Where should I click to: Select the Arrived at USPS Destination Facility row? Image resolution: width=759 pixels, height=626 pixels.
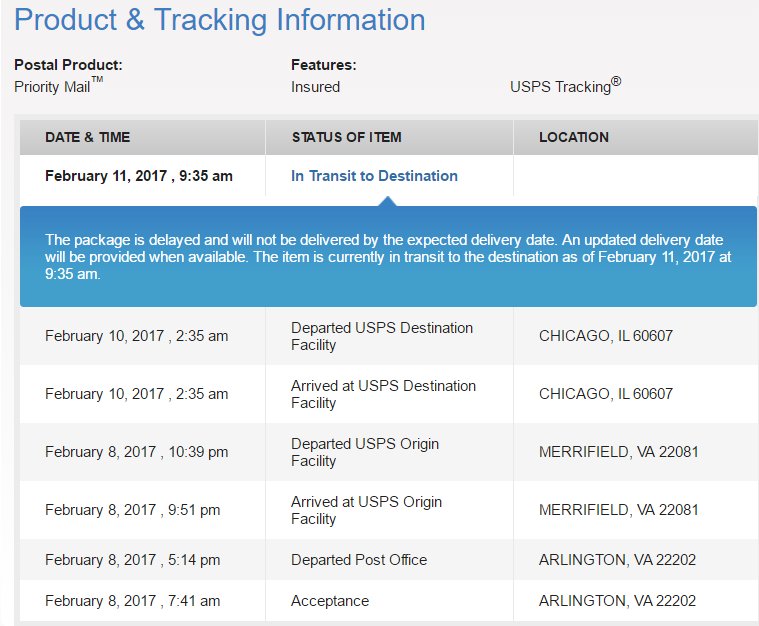click(389, 394)
